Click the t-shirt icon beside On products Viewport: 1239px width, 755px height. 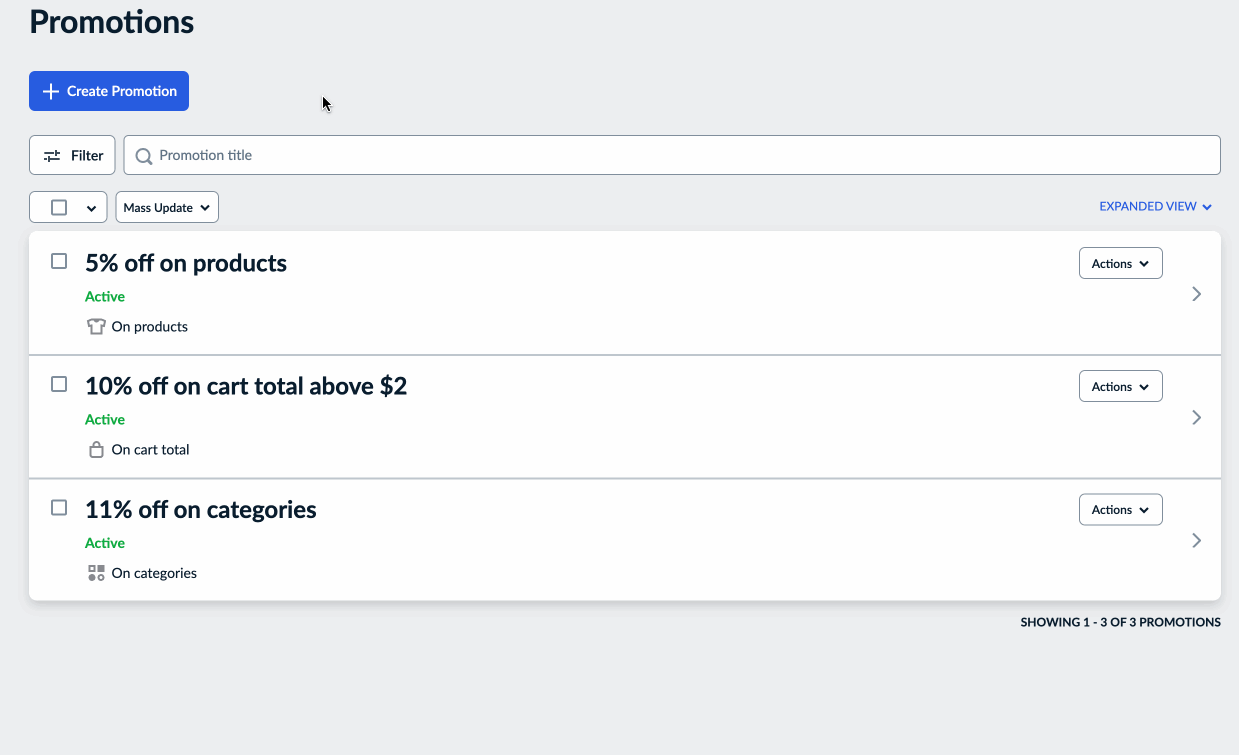pyautogui.click(x=96, y=326)
